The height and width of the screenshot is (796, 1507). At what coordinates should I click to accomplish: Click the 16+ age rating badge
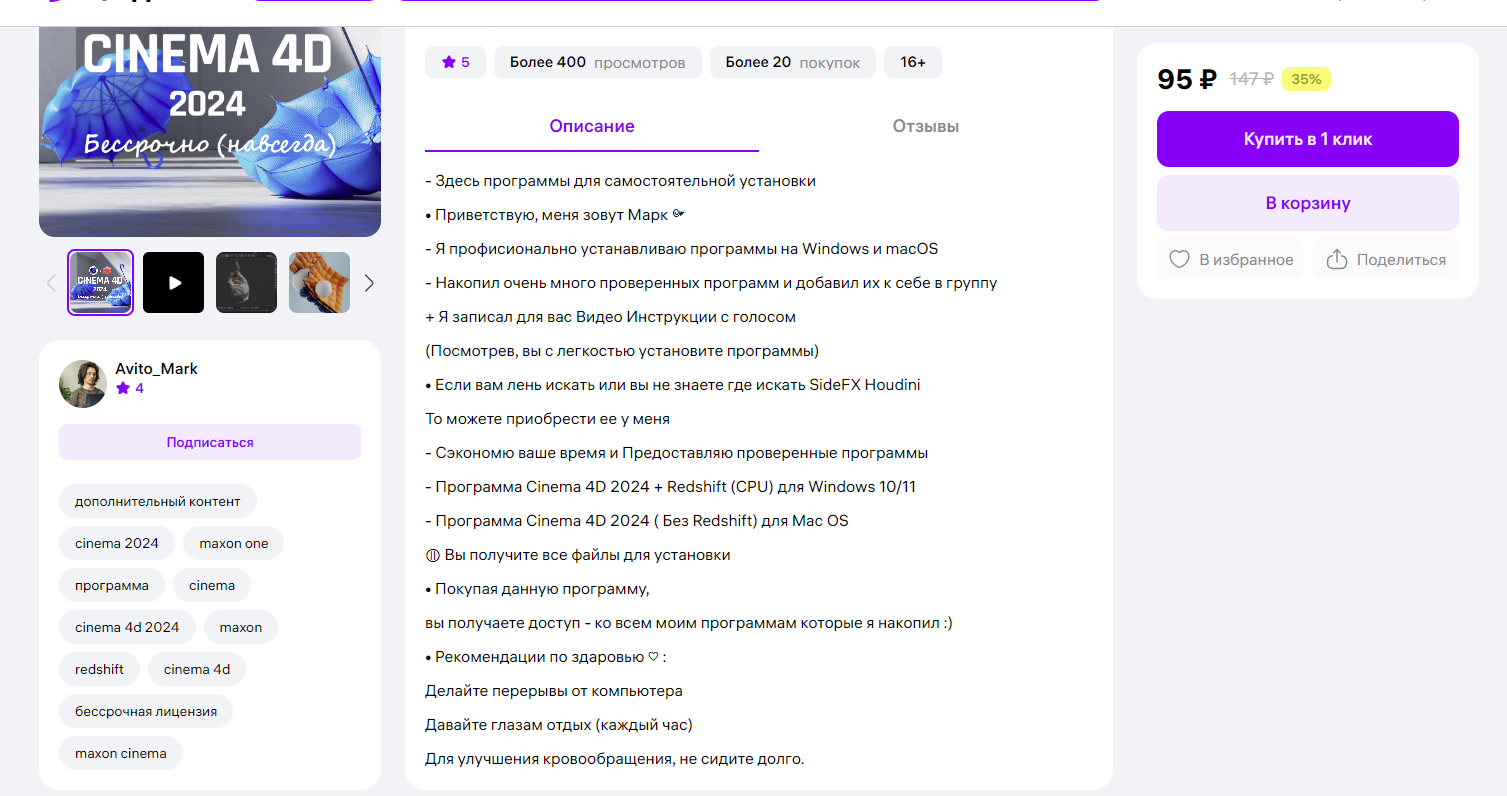click(x=913, y=62)
